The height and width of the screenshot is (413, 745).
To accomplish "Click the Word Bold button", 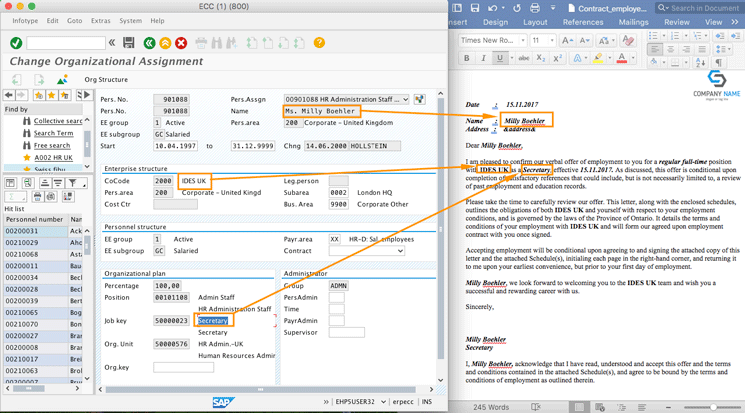I will [x=467, y=58].
